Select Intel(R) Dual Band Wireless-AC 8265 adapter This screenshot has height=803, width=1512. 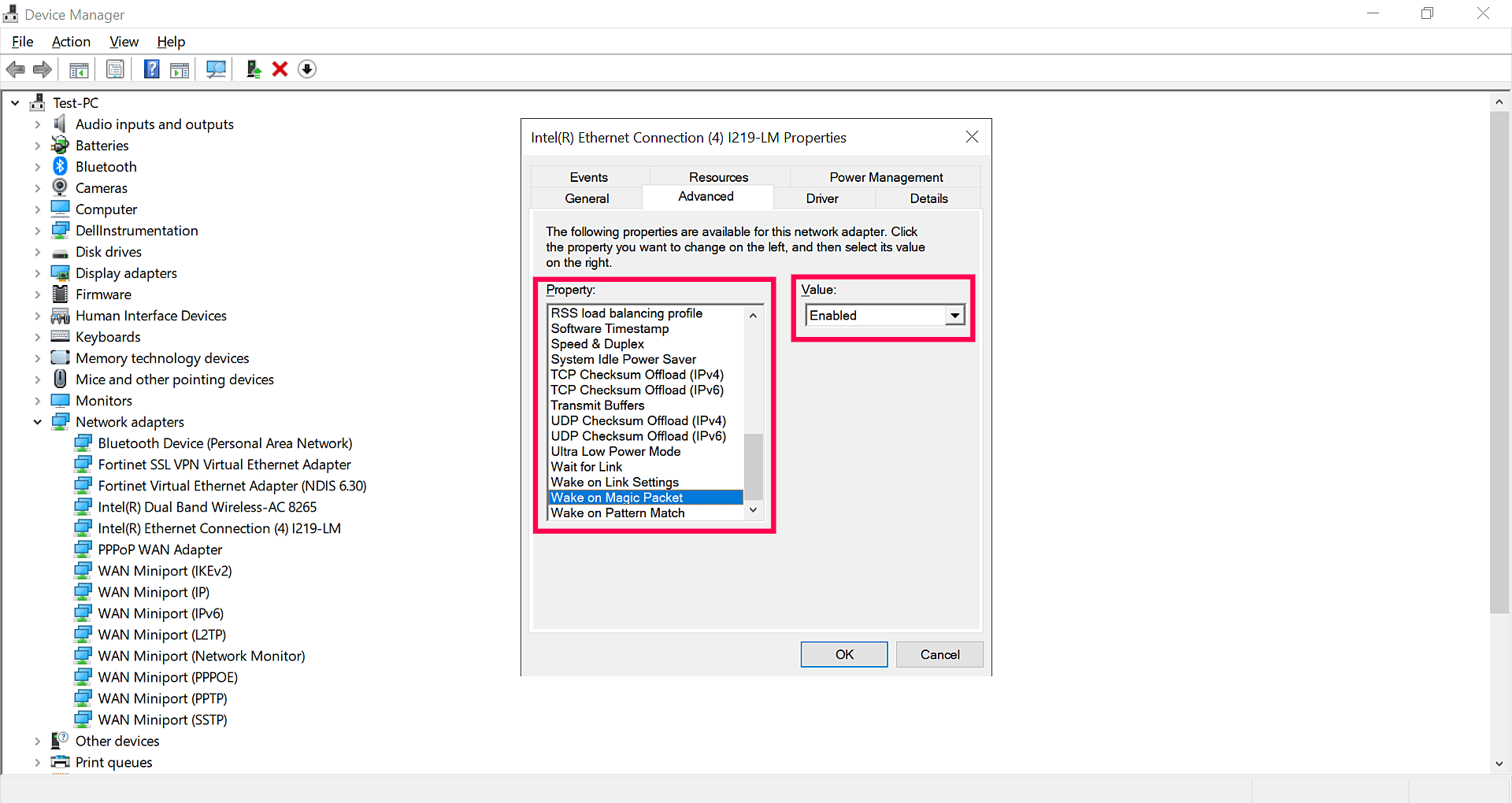206,507
